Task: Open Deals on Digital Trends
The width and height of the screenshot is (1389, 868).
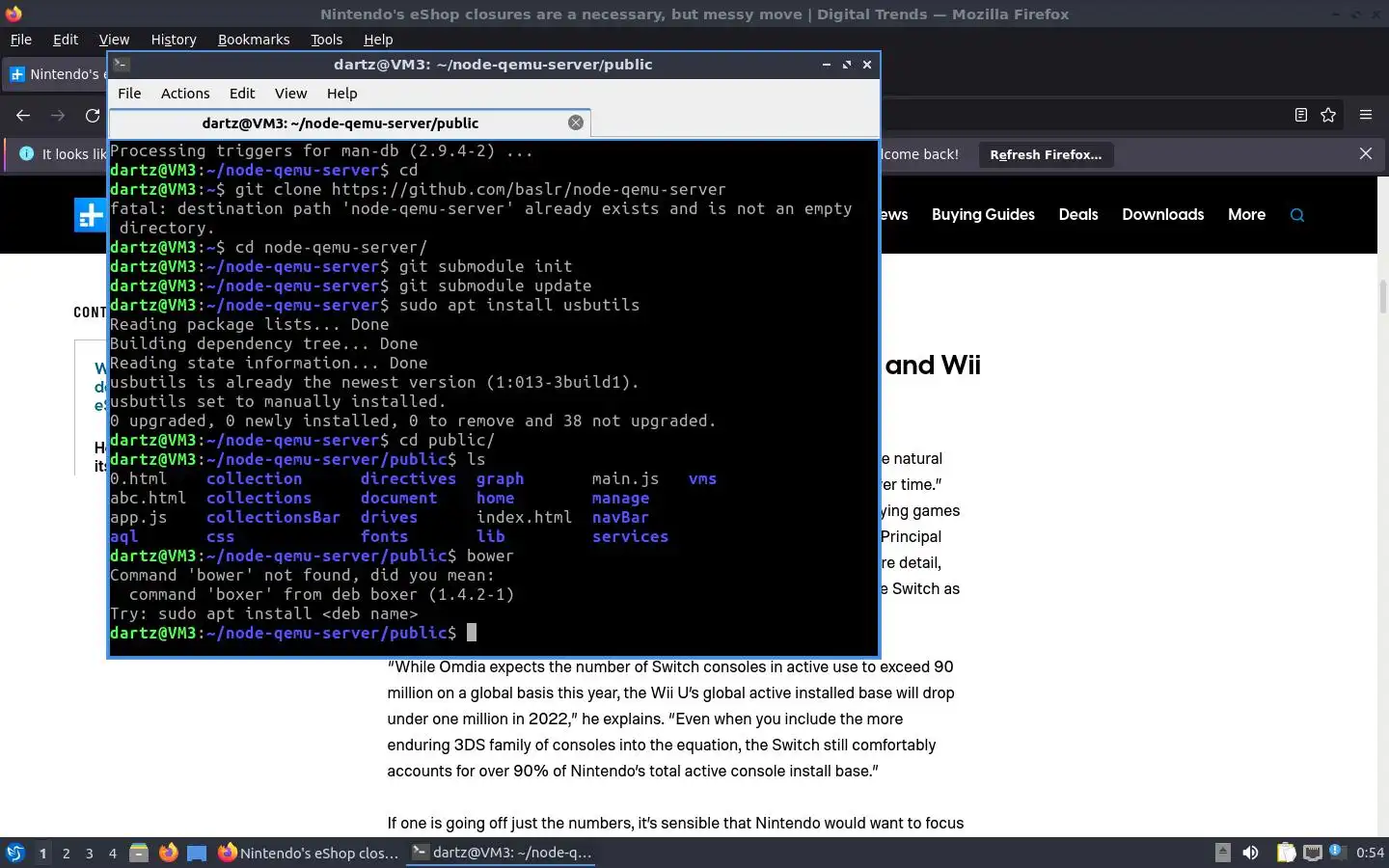Action: [x=1077, y=214]
